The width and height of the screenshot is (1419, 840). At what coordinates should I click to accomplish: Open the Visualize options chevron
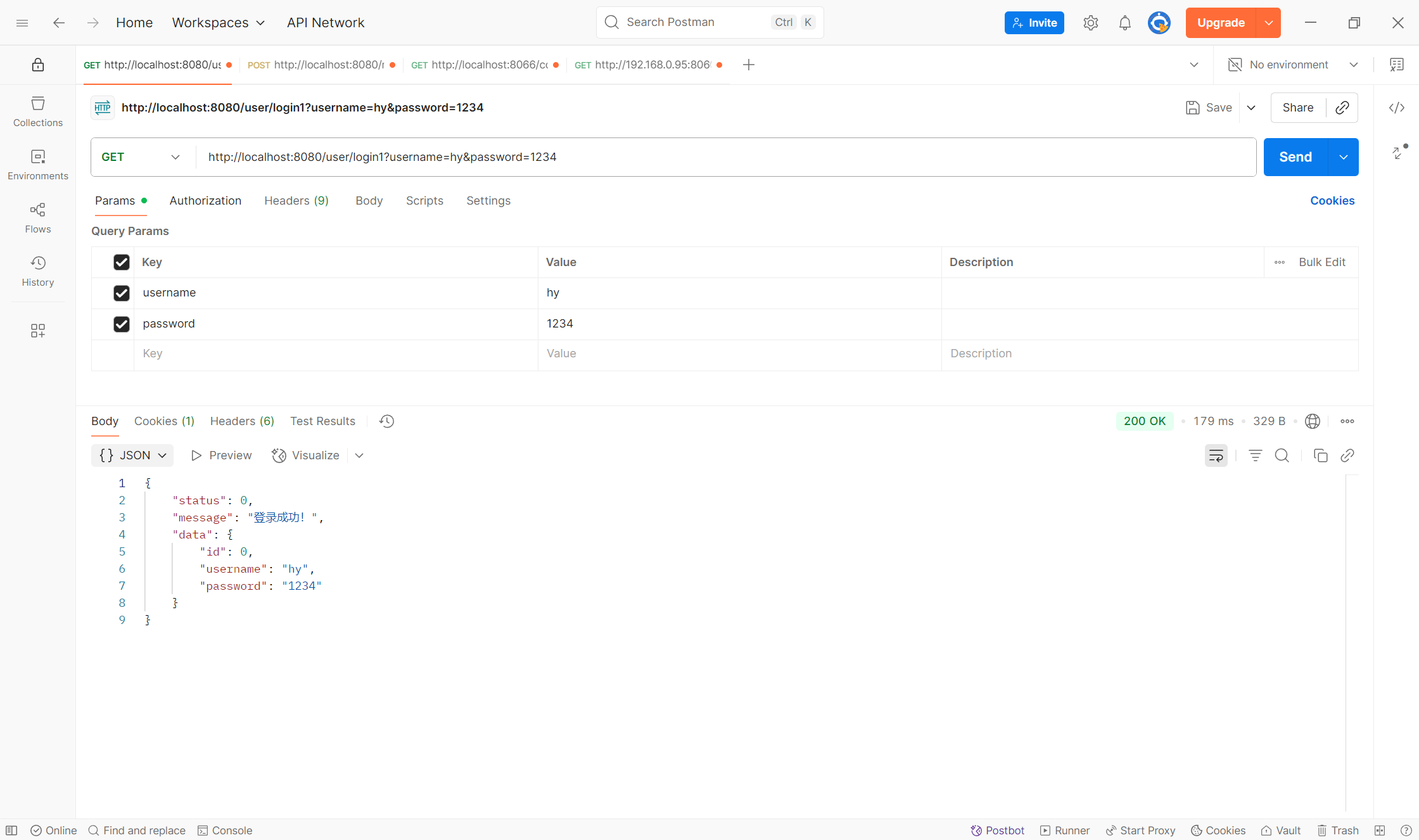(x=359, y=455)
